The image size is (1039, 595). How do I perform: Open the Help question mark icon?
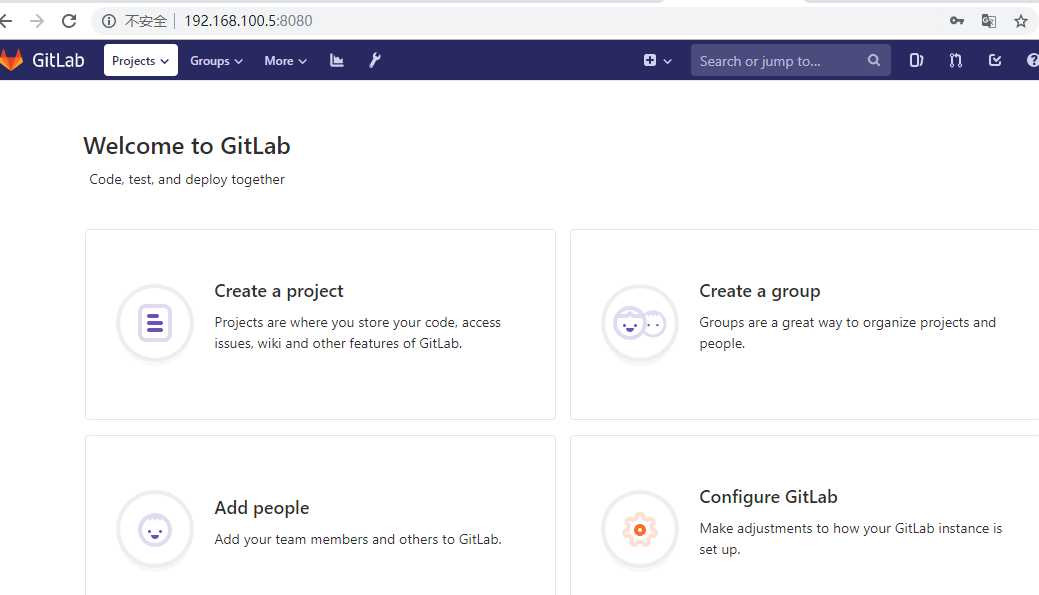(1032, 61)
